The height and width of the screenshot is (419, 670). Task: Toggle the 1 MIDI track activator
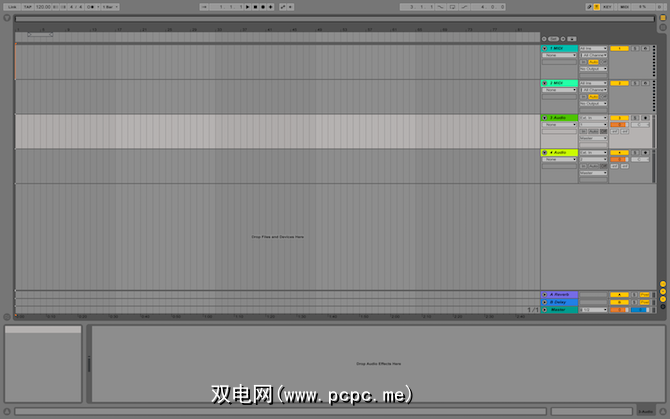coord(619,48)
